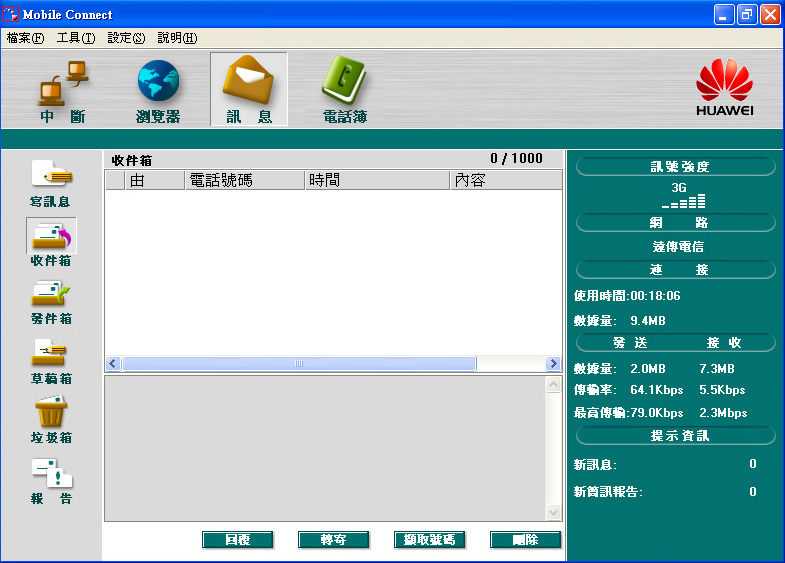Open the 瀏覽器 browser globe icon
Viewport: 785px width, 563px height.
pyautogui.click(x=158, y=81)
